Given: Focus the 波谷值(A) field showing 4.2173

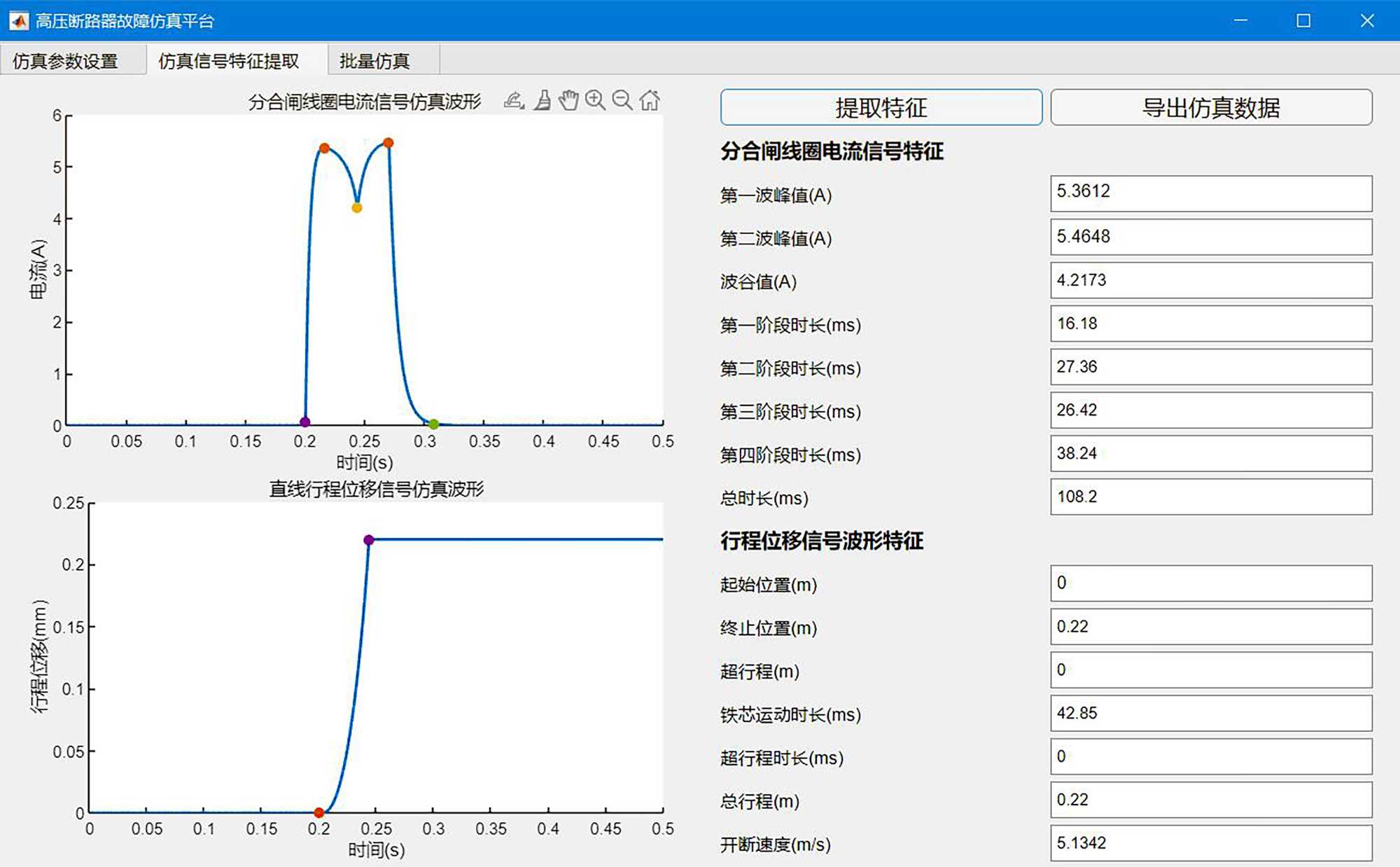Looking at the screenshot, I should click(1211, 280).
